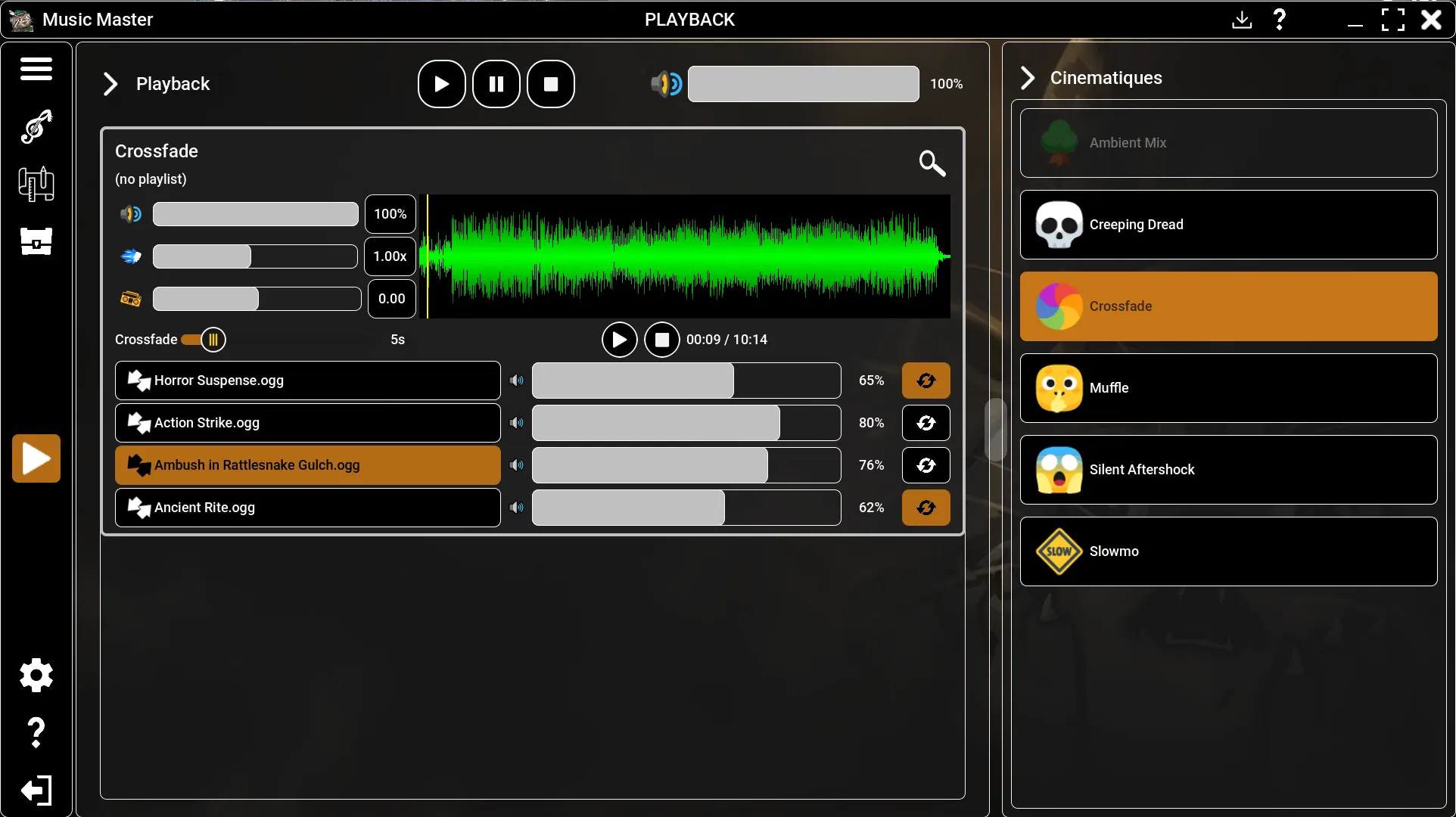The image size is (1456, 817).
Task: Select the Creeping Dread cinematic
Action: coord(1228,225)
